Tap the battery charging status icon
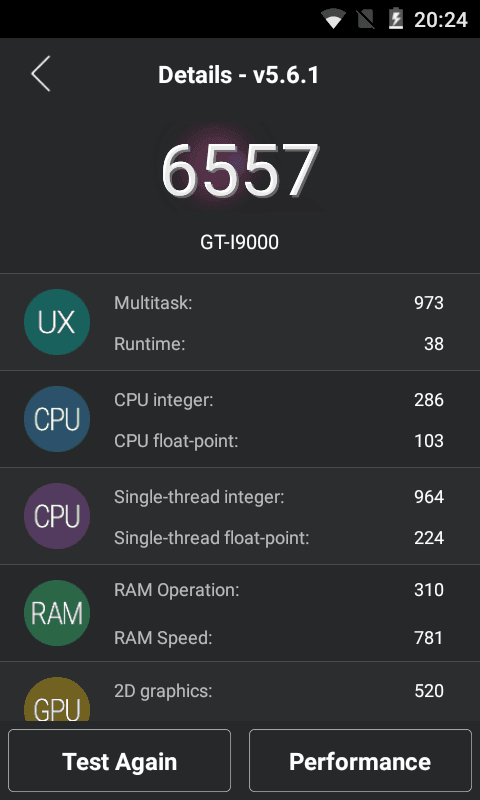Screen dimensions: 480x800 [x=396, y=19]
